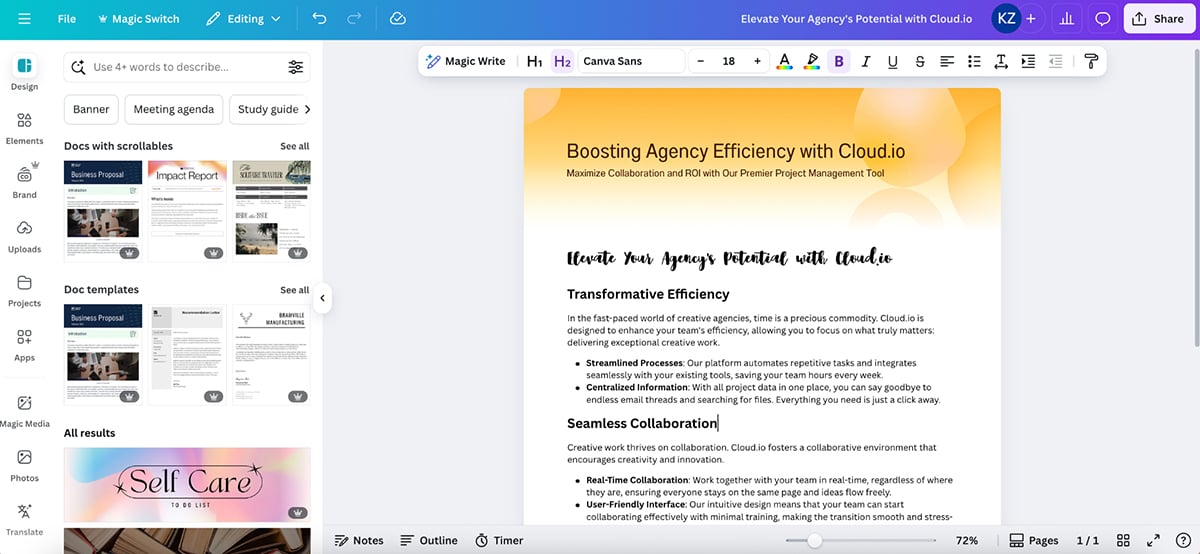Redo the last action
The height and width of the screenshot is (554, 1200).
(354, 19)
